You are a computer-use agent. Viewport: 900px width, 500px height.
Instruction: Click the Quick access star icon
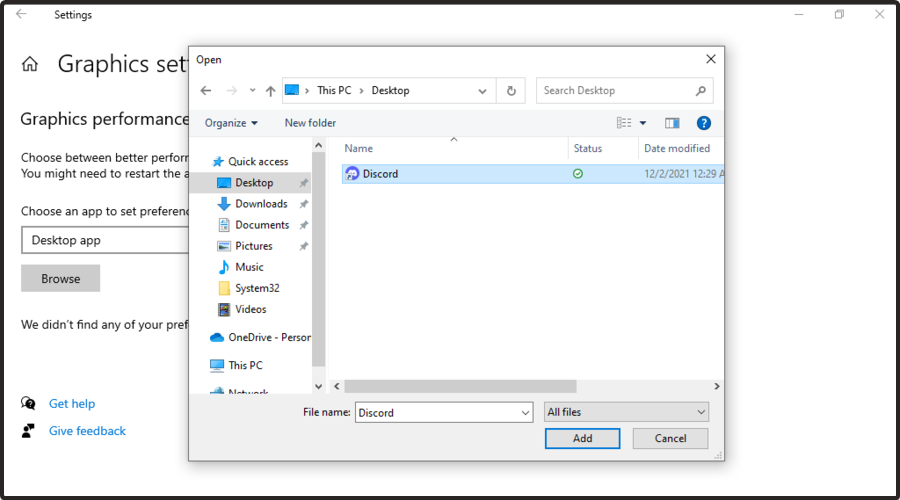[218, 162]
